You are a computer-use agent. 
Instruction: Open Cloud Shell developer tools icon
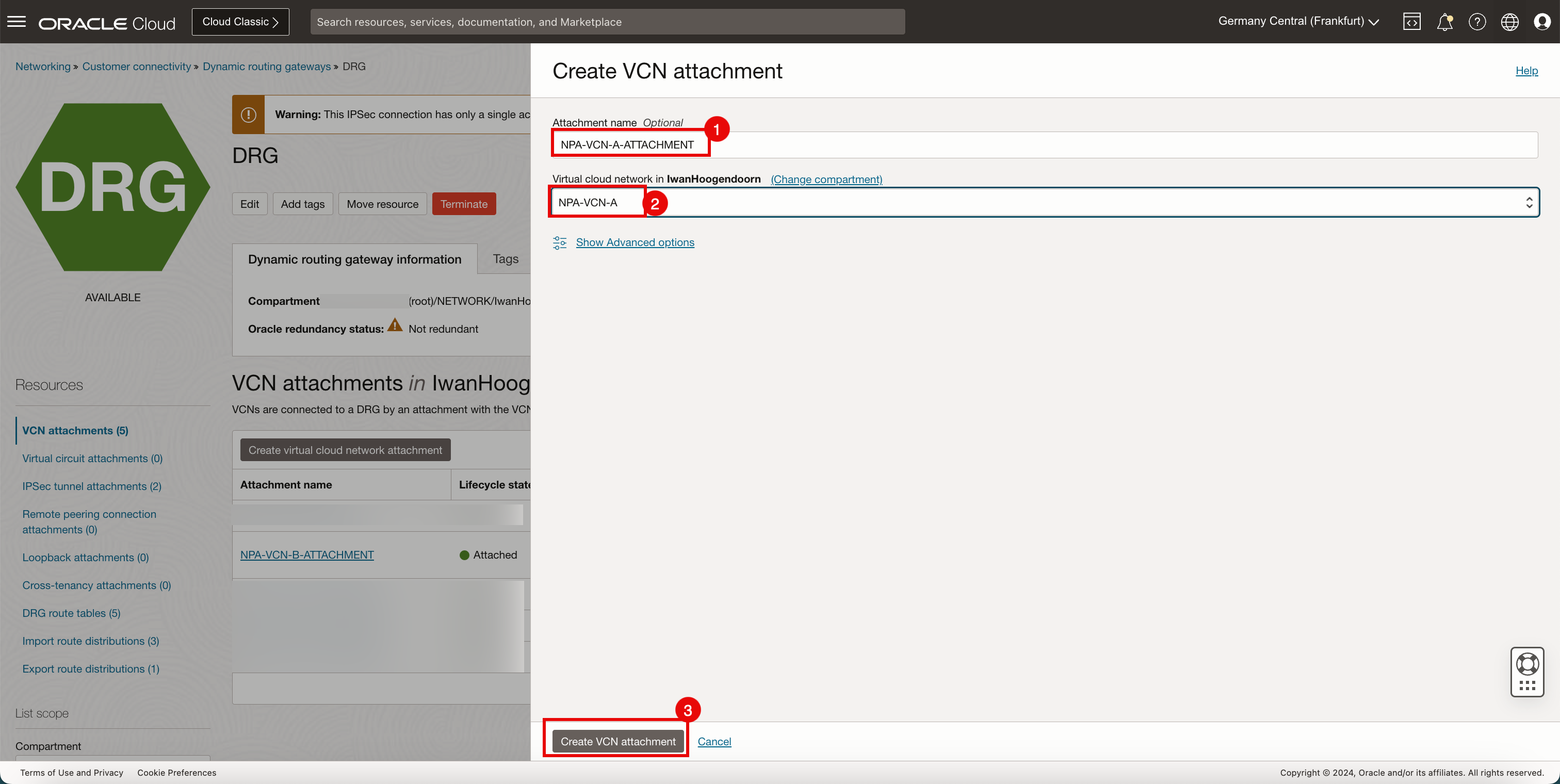click(x=1411, y=22)
